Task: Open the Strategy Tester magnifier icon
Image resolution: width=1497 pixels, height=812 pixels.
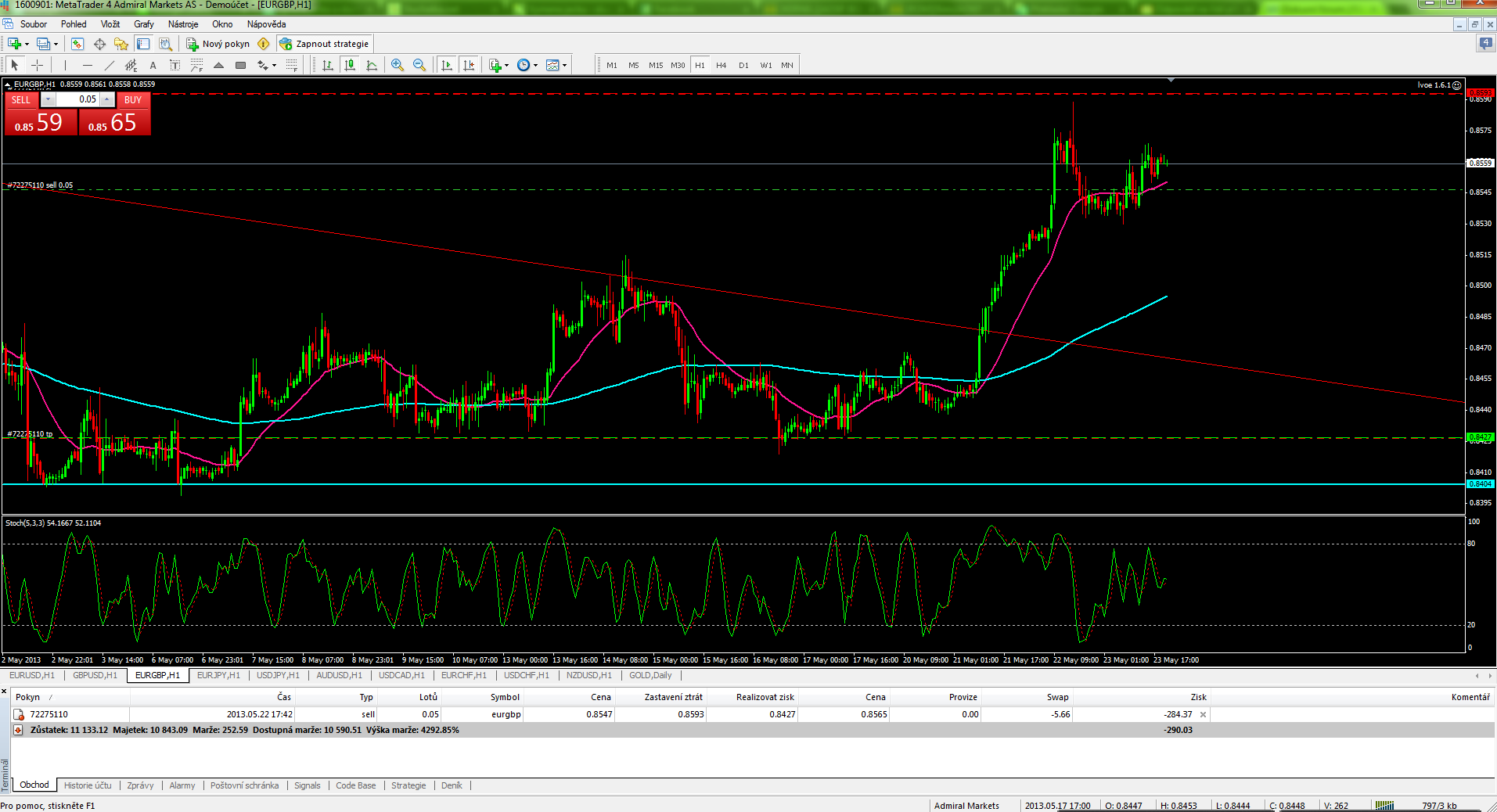Action: click(x=165, y=44)
